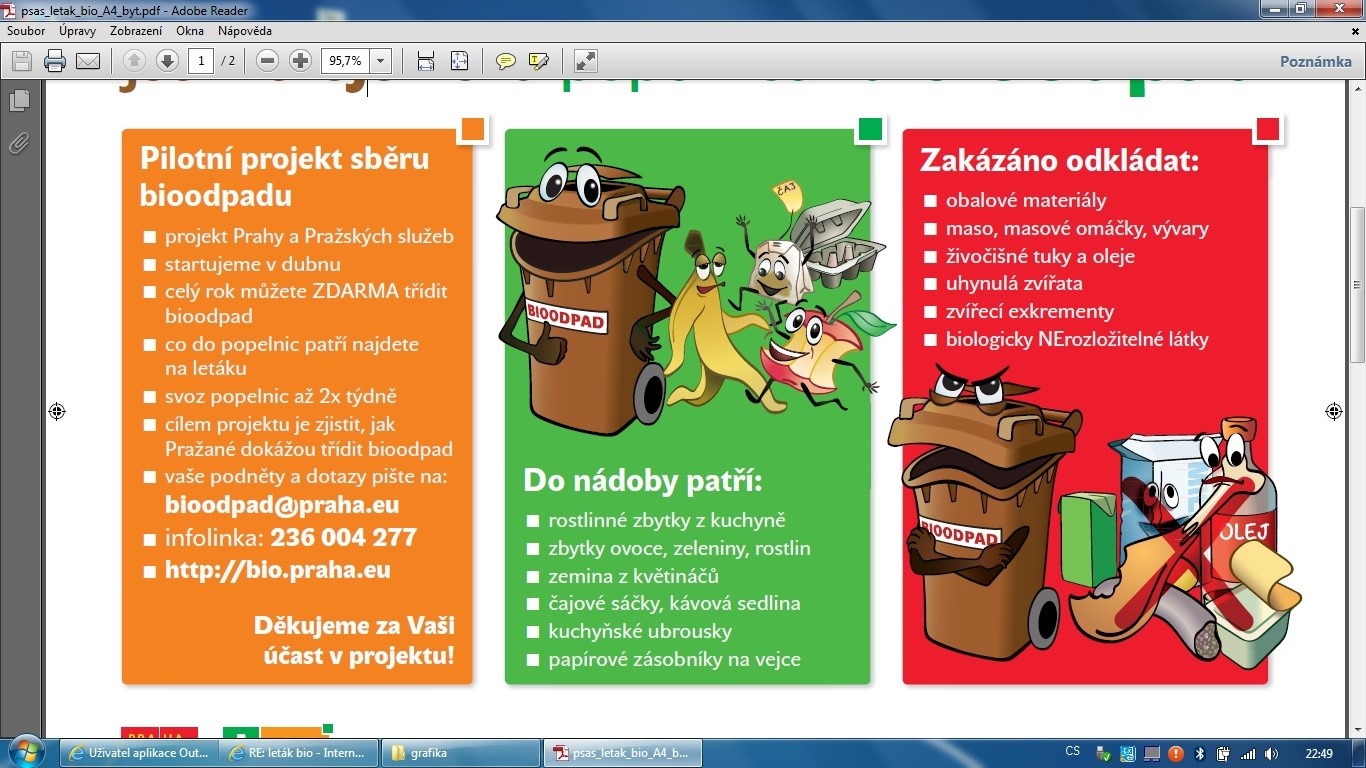Click text 'obalové materiály'

point(1026,200)
